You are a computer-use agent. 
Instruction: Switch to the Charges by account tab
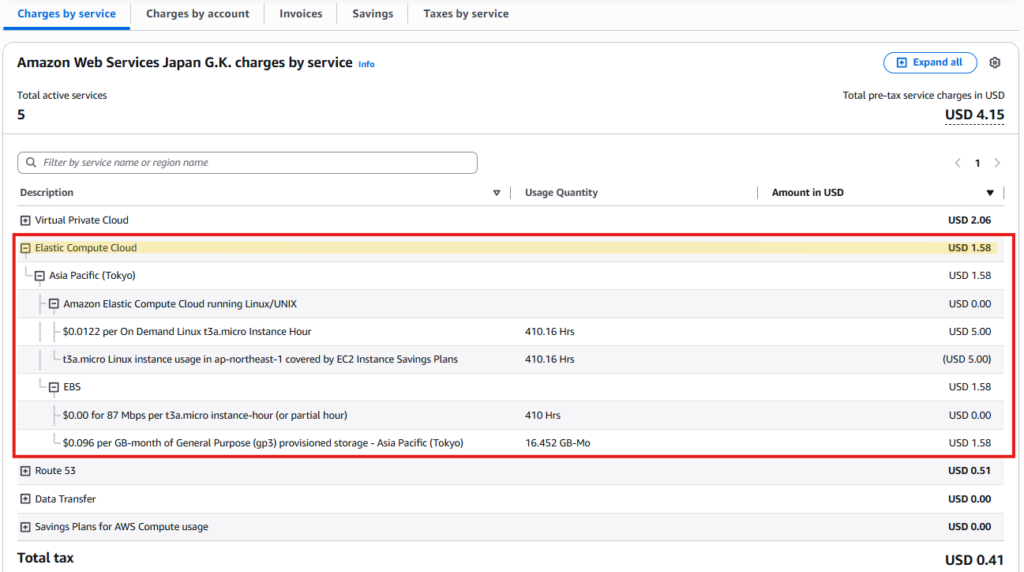click(197, 14)
